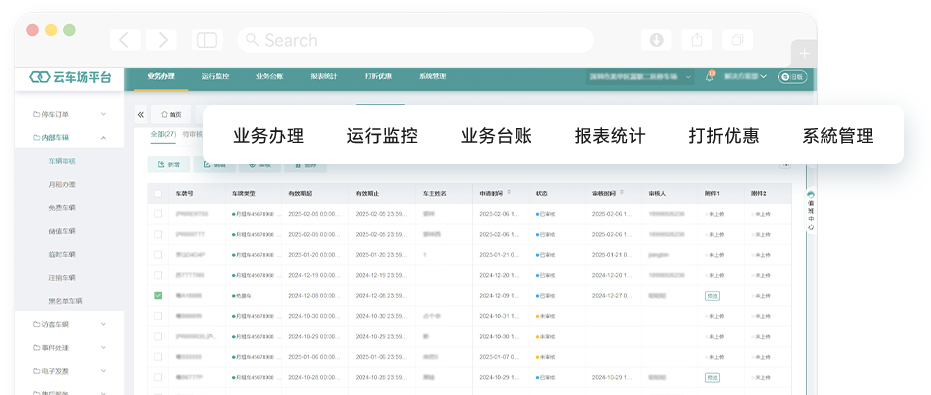Open the browser new tab plus
This screenshot has height=395, width=931.
point(805,53)
